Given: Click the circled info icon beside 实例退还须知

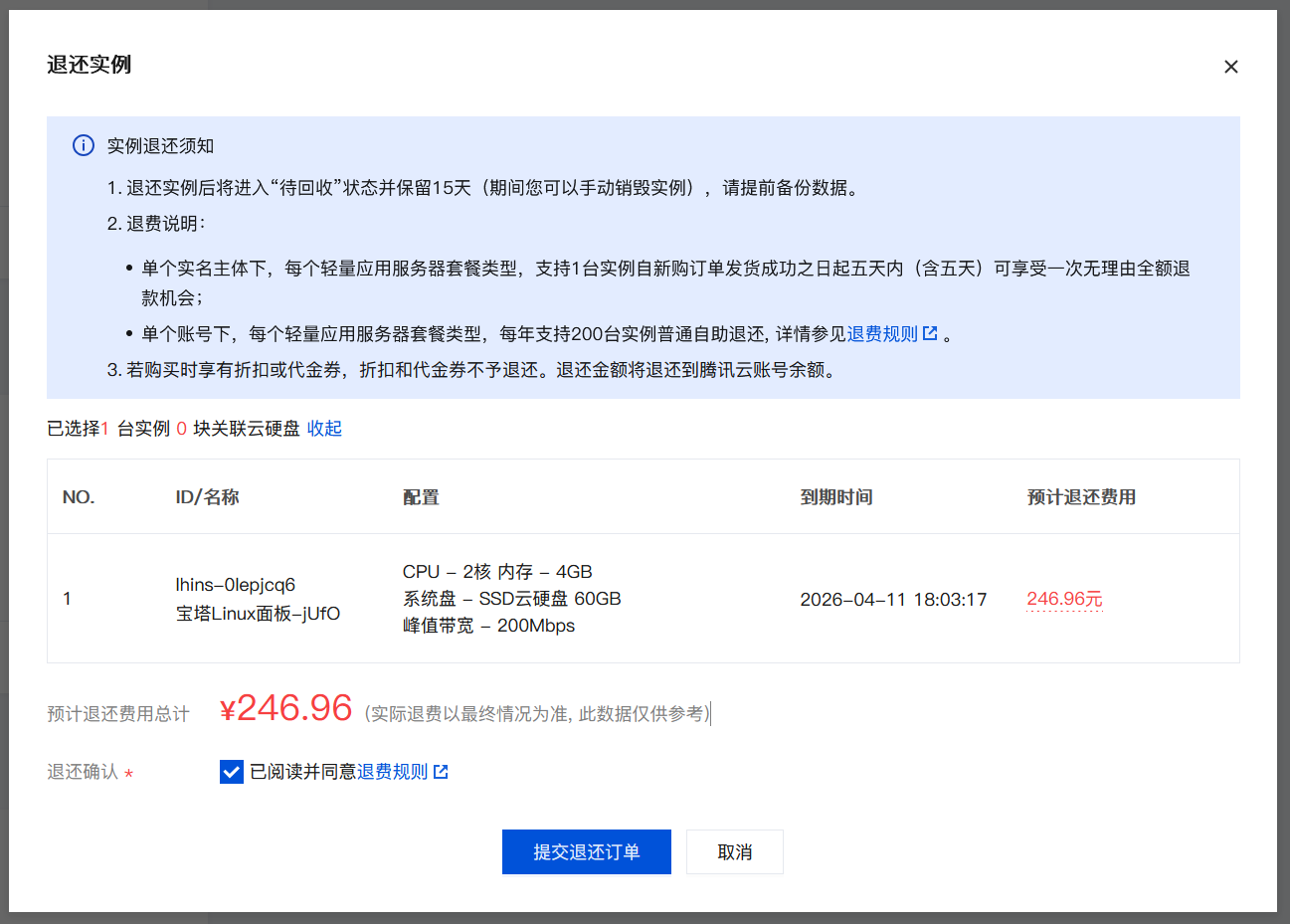Looking at the screenshot, I should point(83,145).
